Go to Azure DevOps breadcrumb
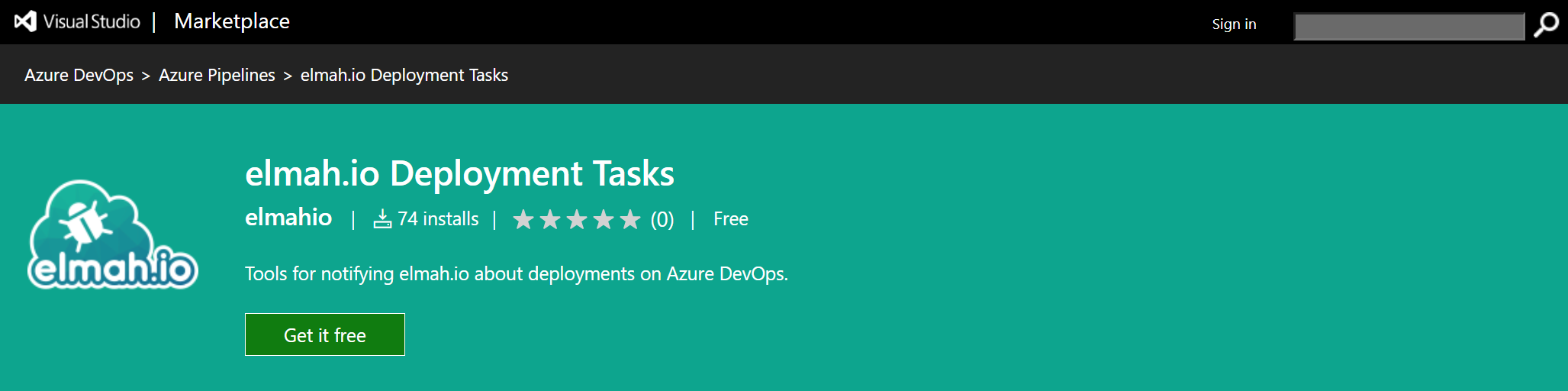The image size is (1568, 391). 79,75
